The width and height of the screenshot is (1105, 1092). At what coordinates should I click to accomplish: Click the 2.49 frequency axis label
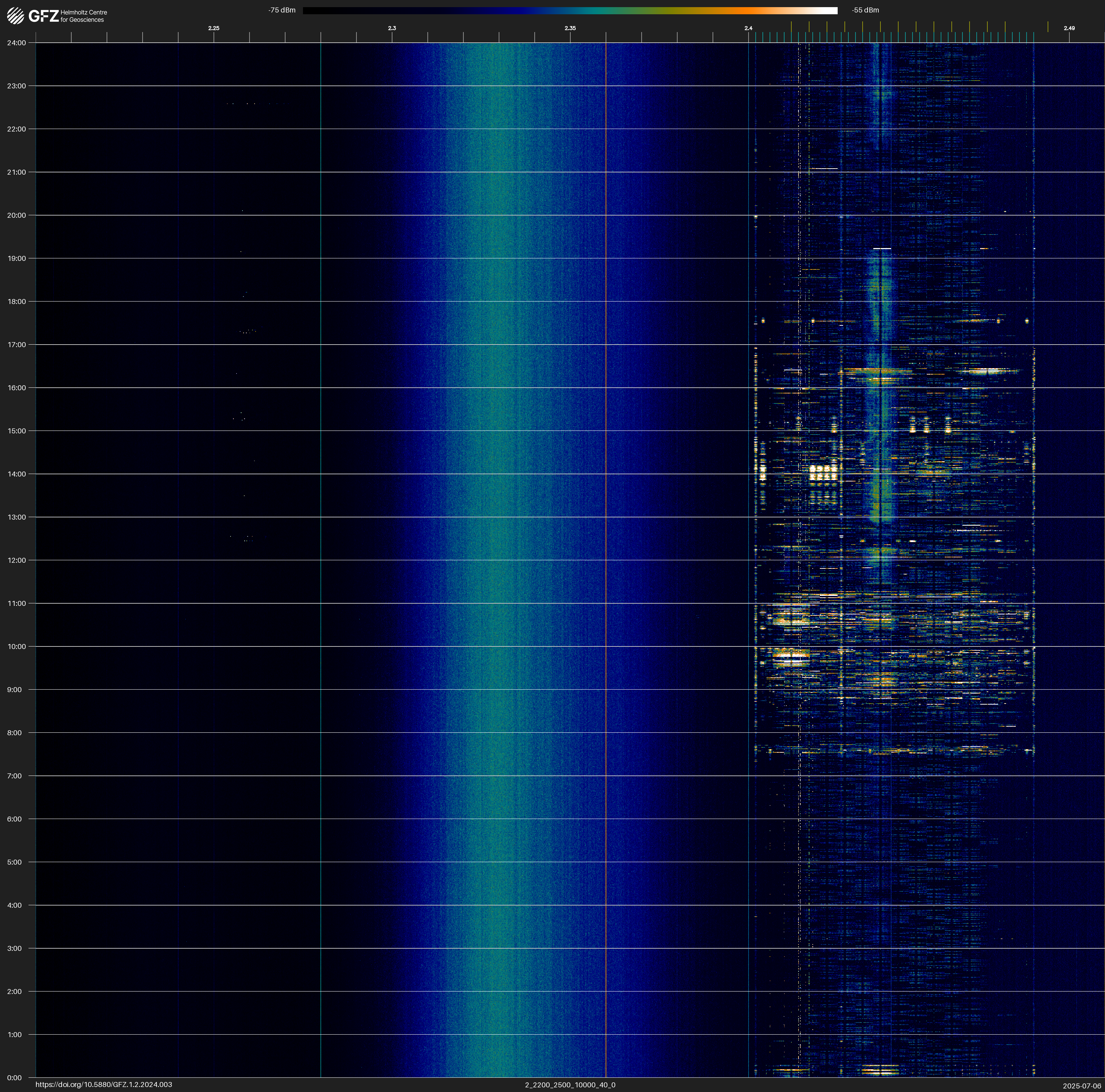coord(1069,28)
